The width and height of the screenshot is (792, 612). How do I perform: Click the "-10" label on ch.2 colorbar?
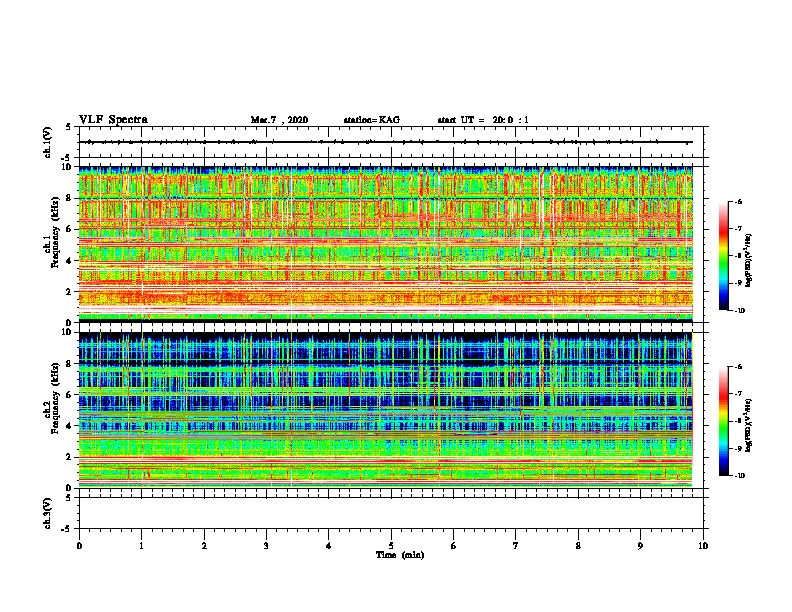739,476
